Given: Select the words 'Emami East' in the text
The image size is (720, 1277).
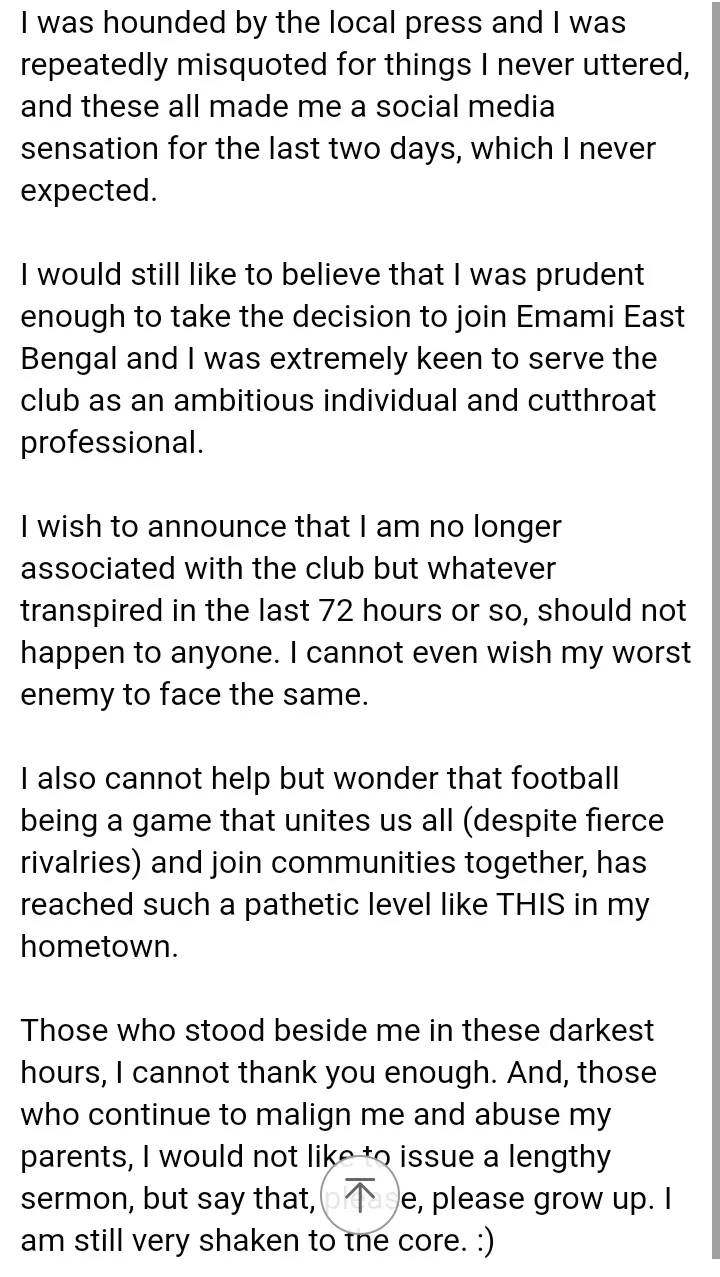Looking at the screenshot, I should [x=601, y=317].
